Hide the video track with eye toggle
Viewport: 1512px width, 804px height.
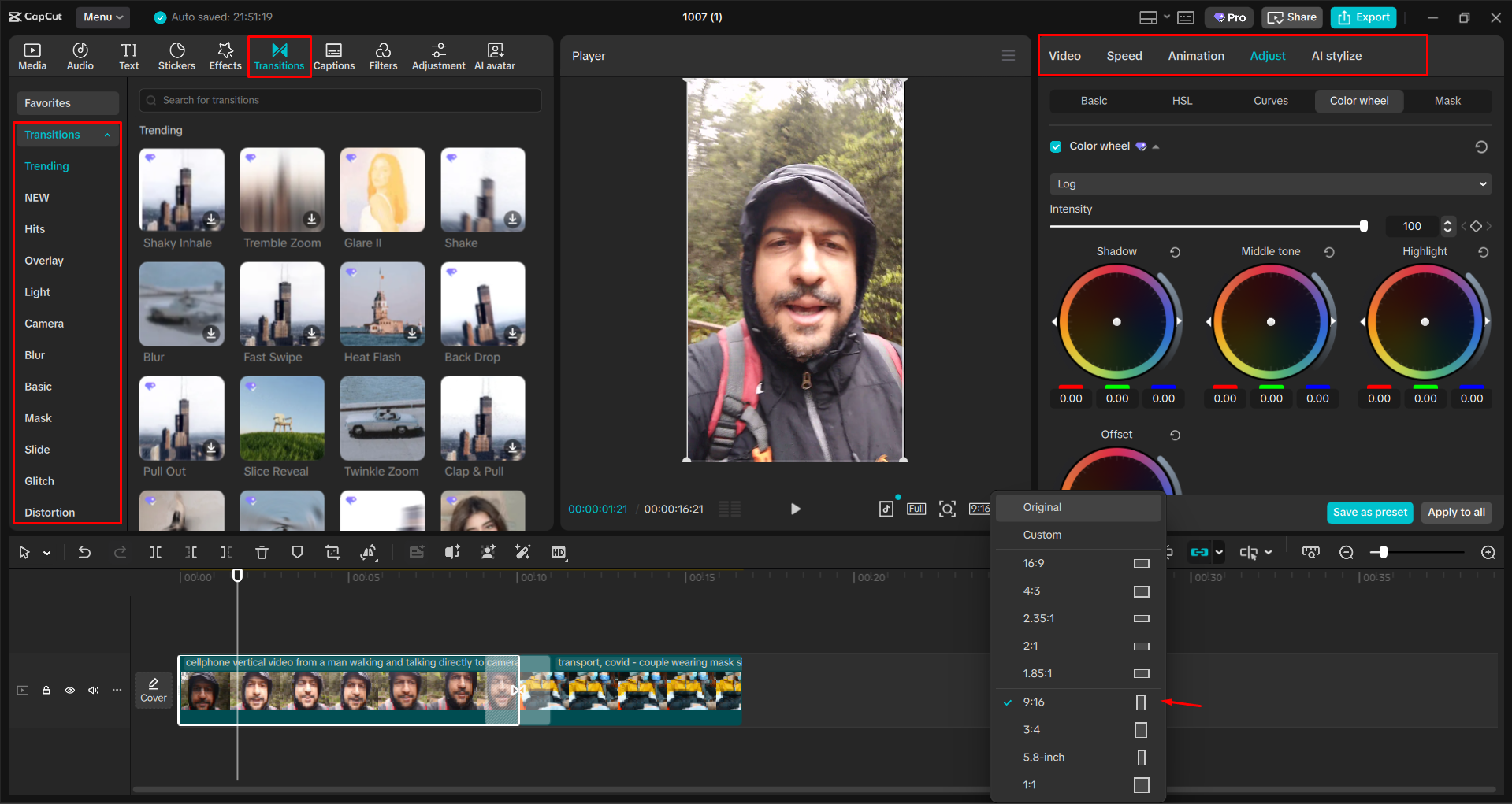pos(69,690)
